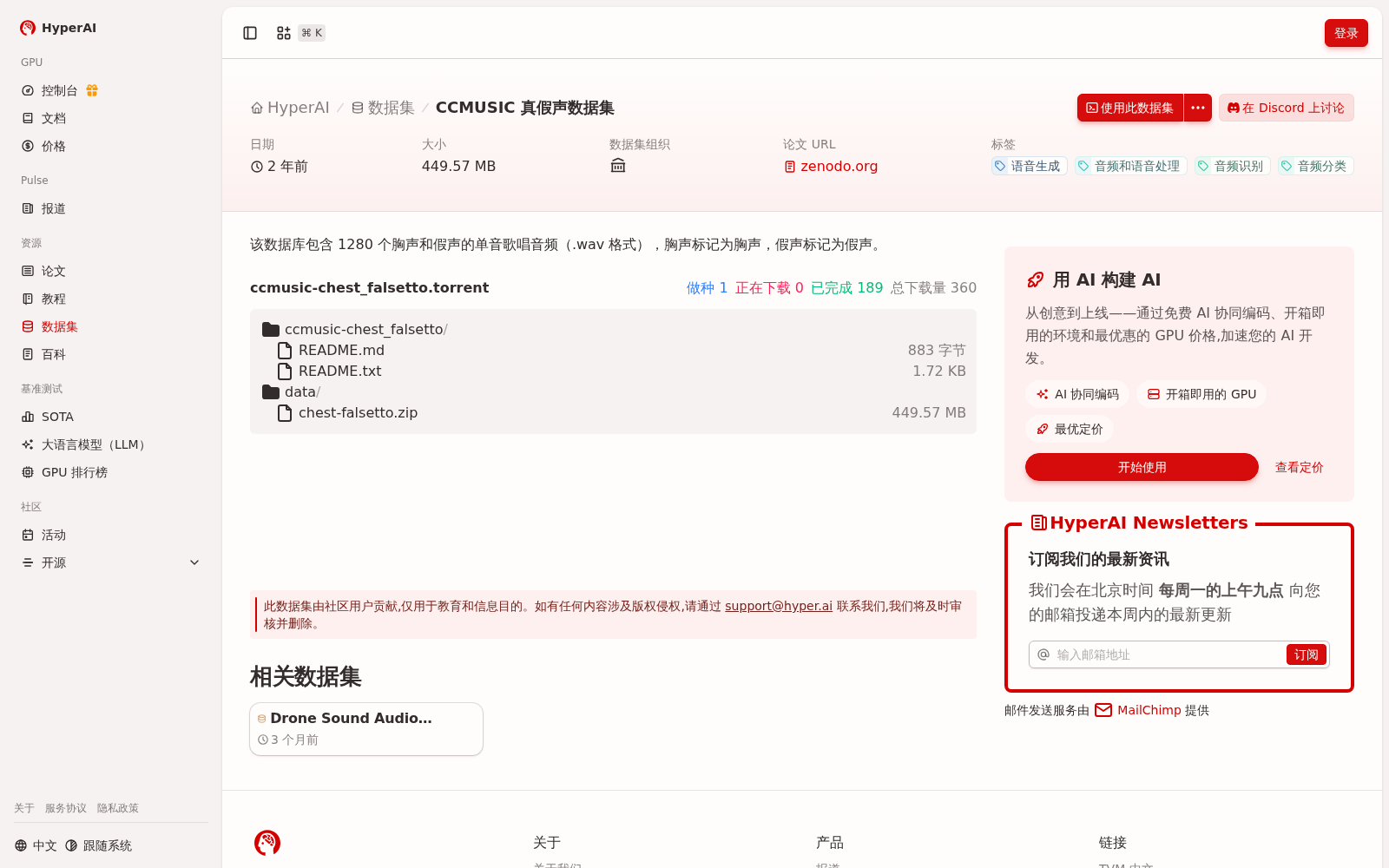Open GPU 排行榜 leaderboard

click(x=111, y=472)
